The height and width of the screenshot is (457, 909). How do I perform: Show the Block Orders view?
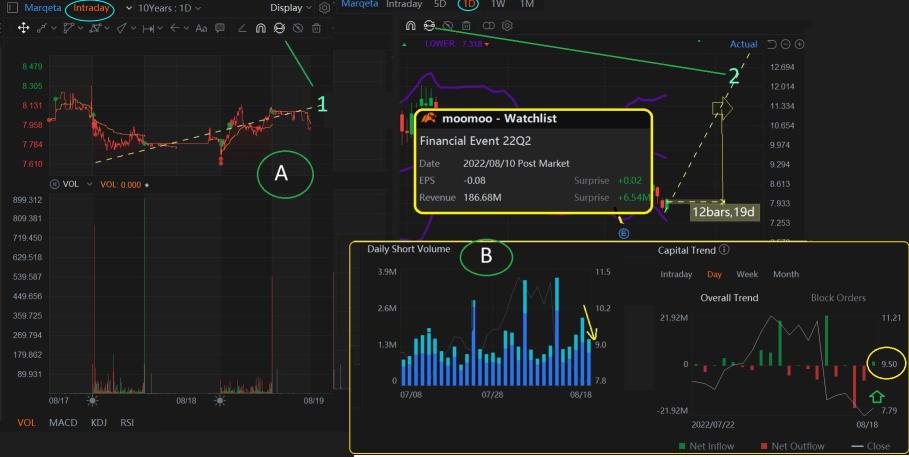pyautogui.click(x=838, y=298)
